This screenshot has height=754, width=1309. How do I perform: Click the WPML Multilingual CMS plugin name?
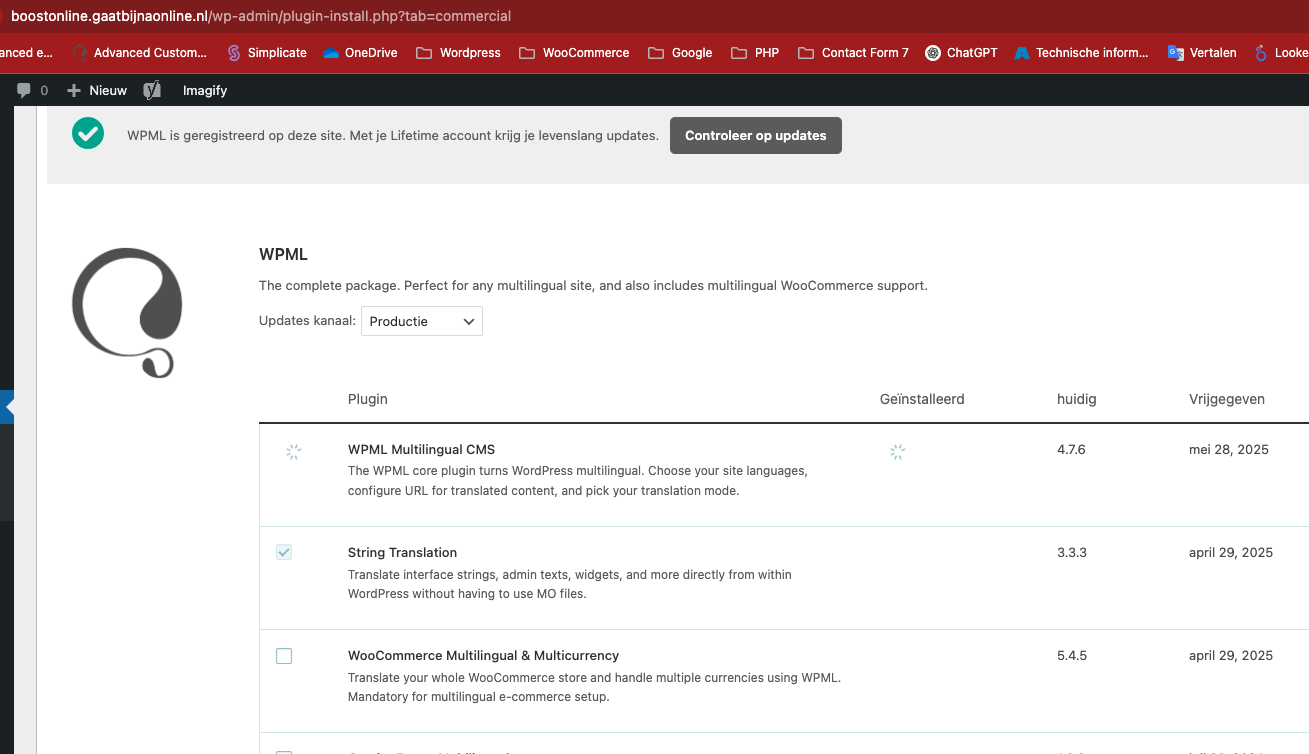pos(421,449)
